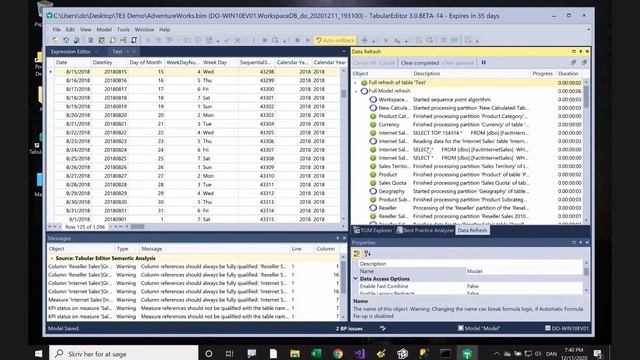This screenshot has height=360, width=640.
Task: Click 'Row 125 of 1,096' navigator text
Action: (85, 227)
